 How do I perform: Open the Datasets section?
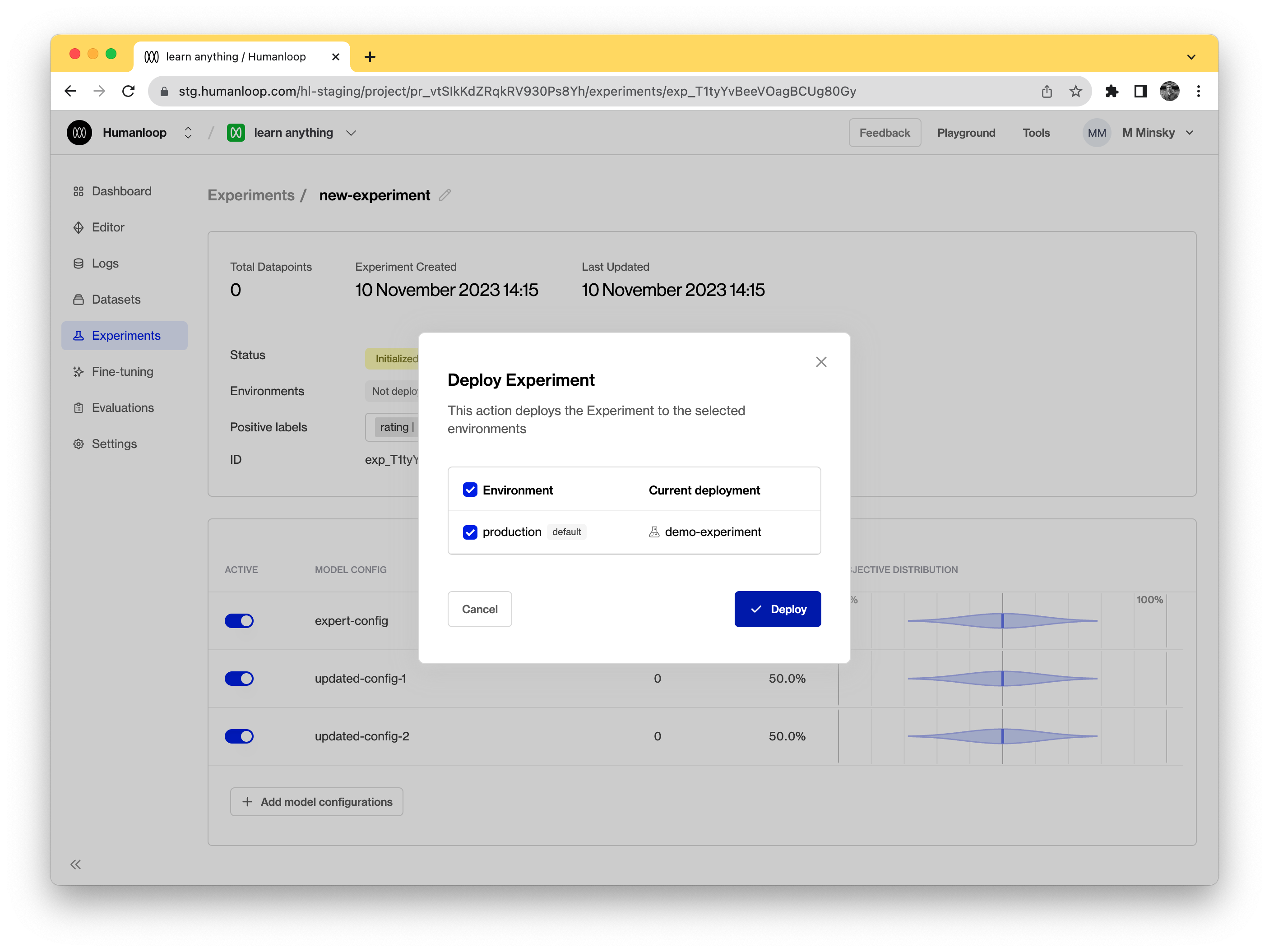click(115, 299)
